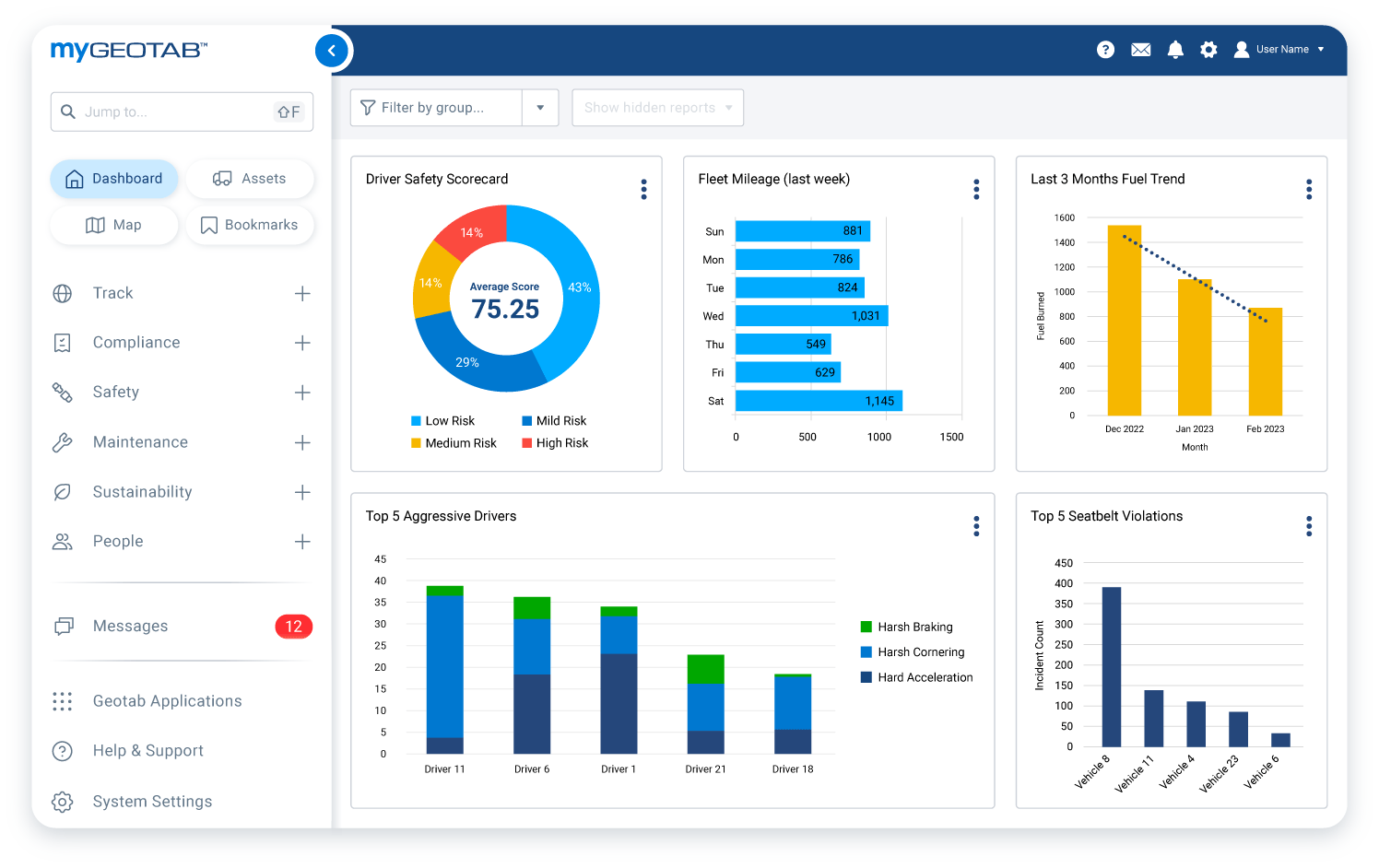Collapse the sidebar using the blue chevron
The height and width of the screenshot is (868, 1379).
[332, 51]
